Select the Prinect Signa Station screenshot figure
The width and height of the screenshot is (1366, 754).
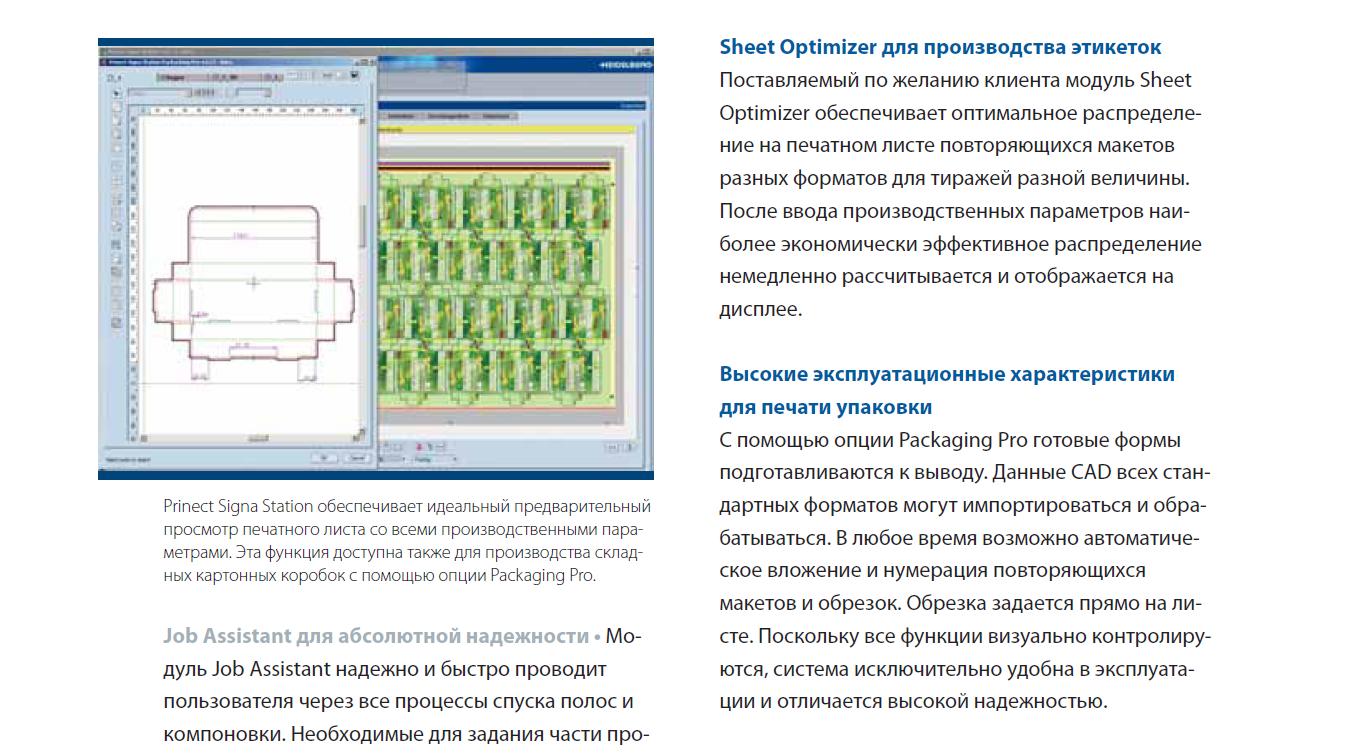(376, 259)
